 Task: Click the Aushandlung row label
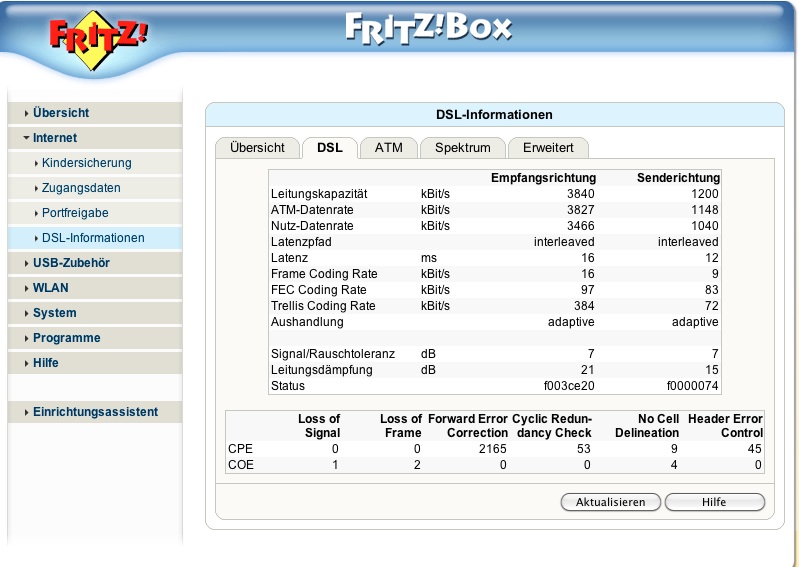(307, 321)
